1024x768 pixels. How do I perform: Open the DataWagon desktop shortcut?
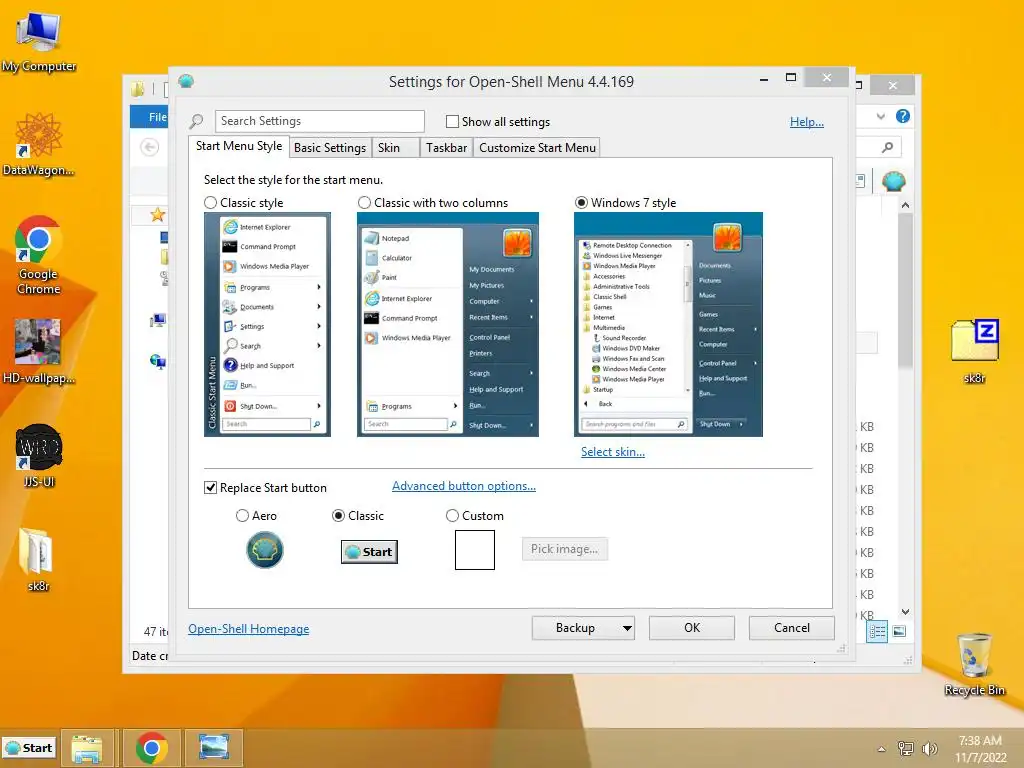(x=39, y=145)
